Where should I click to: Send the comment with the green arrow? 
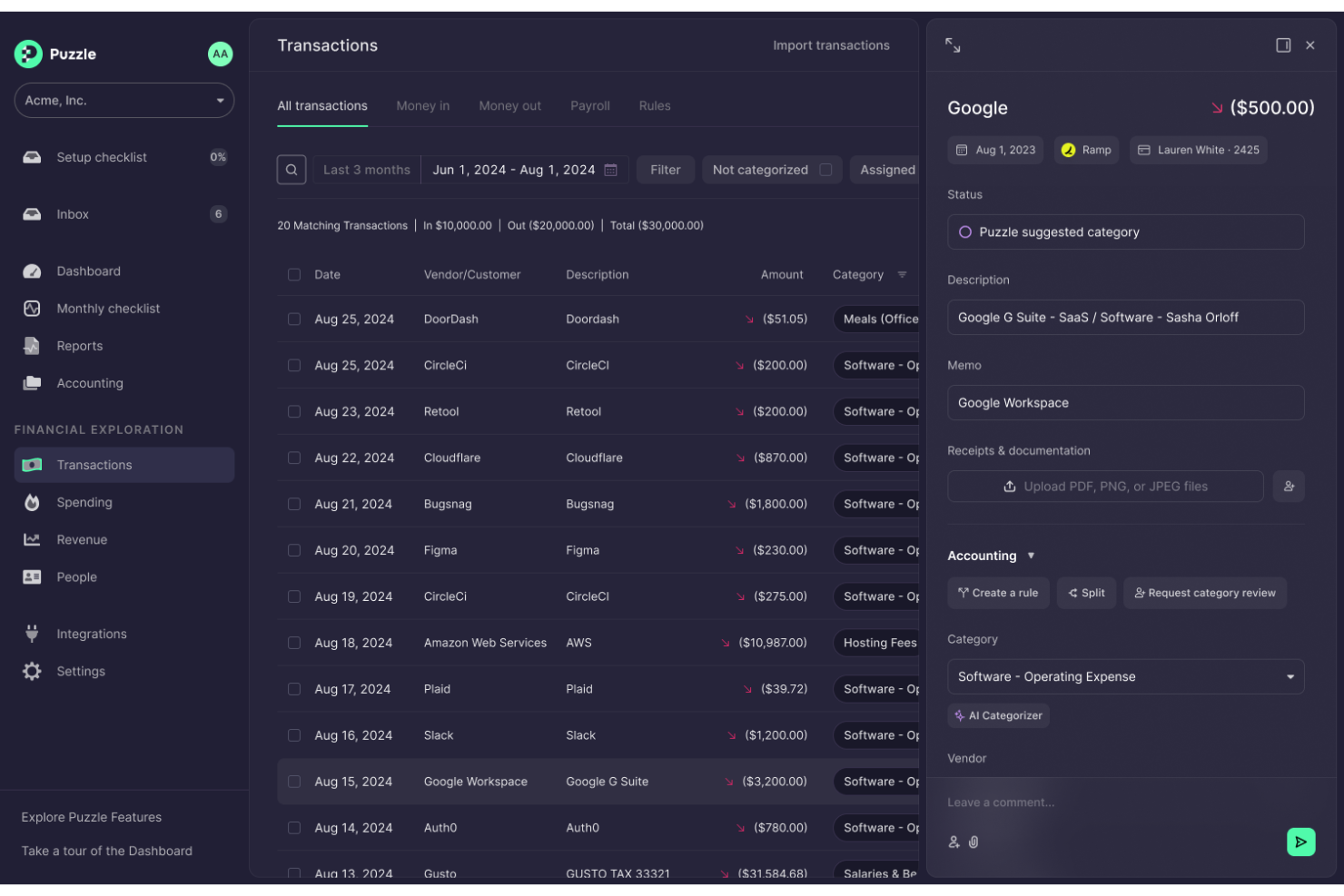(1300, 842)
